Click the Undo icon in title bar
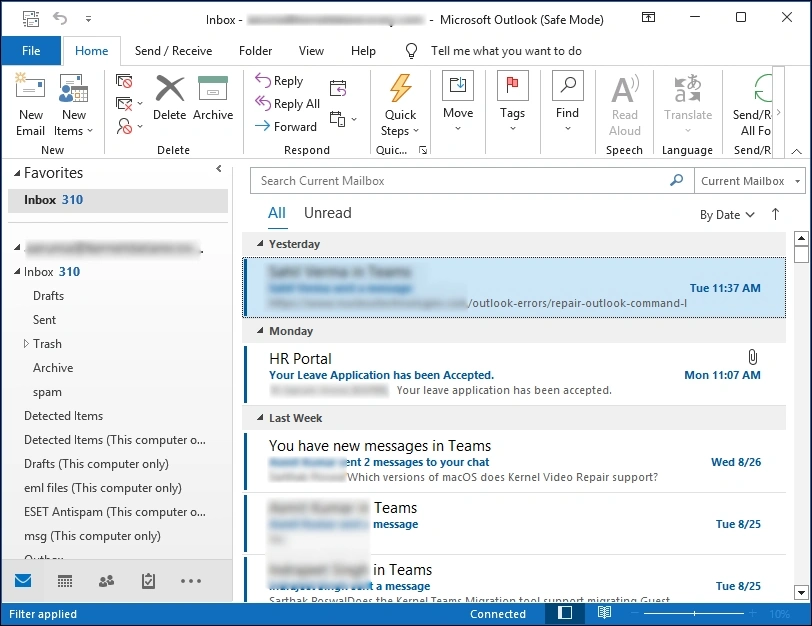This screenshot has height=626, width=812. 60,19
